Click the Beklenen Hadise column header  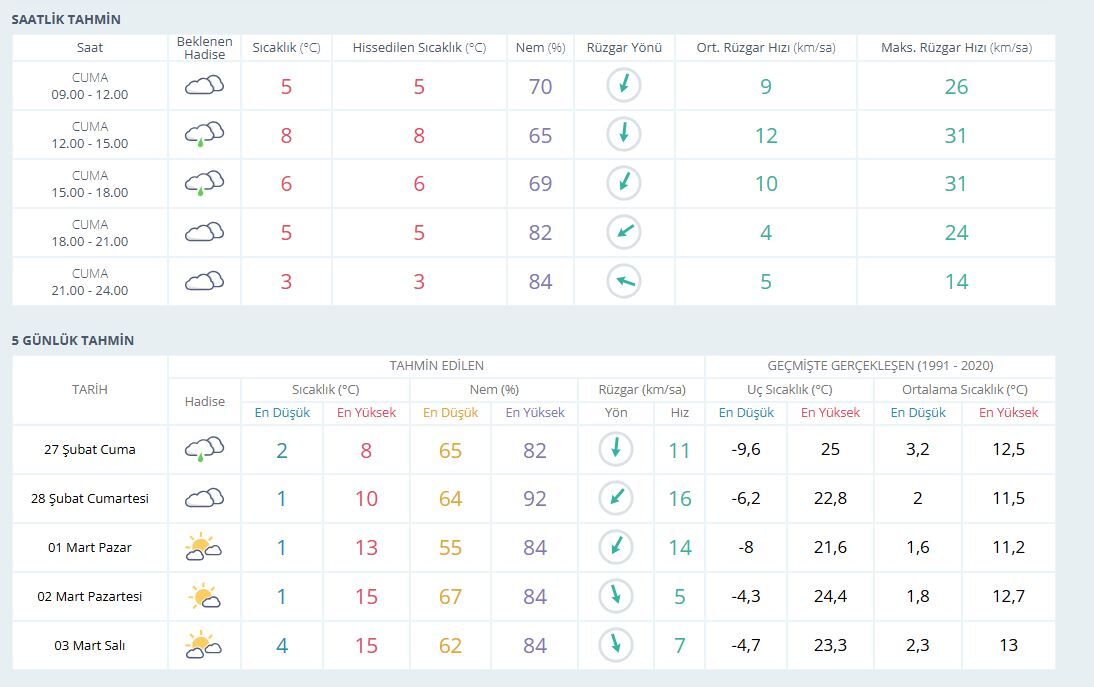tap(204, 47)
